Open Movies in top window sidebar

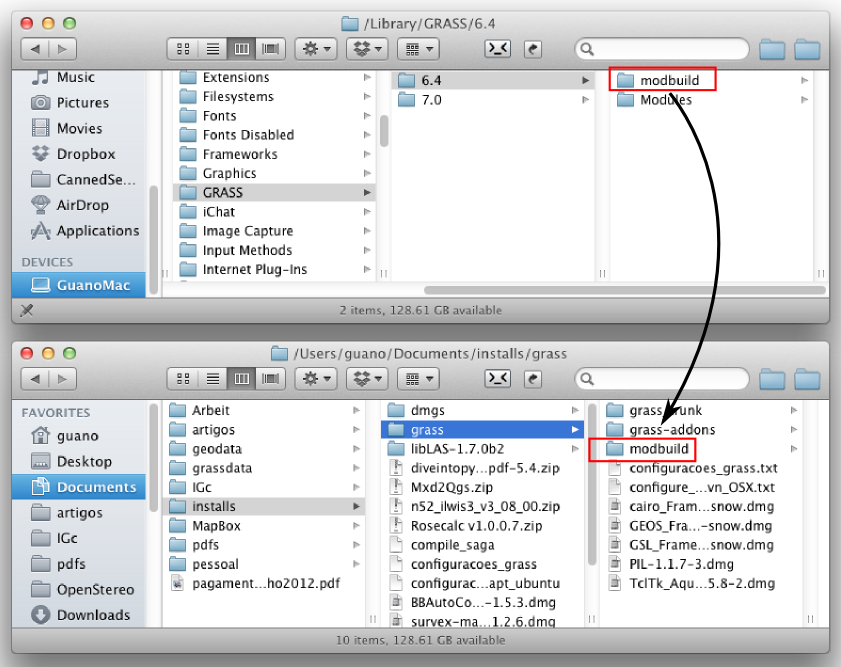pos(79,128)
